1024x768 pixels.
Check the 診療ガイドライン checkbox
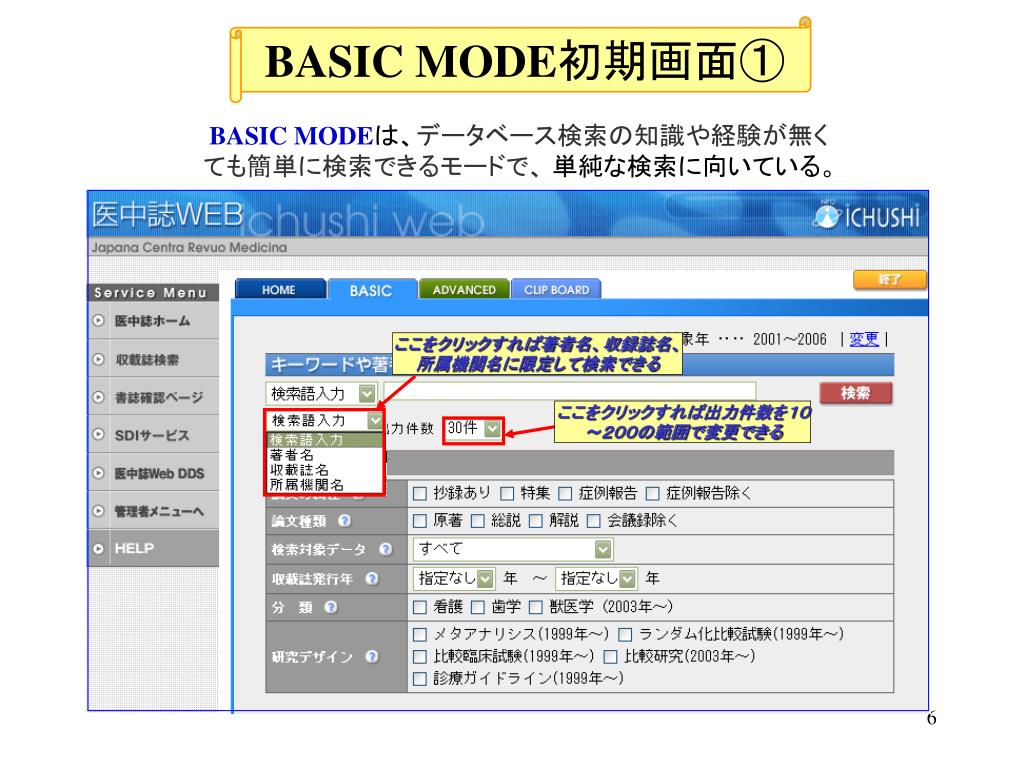coord(420,679)
